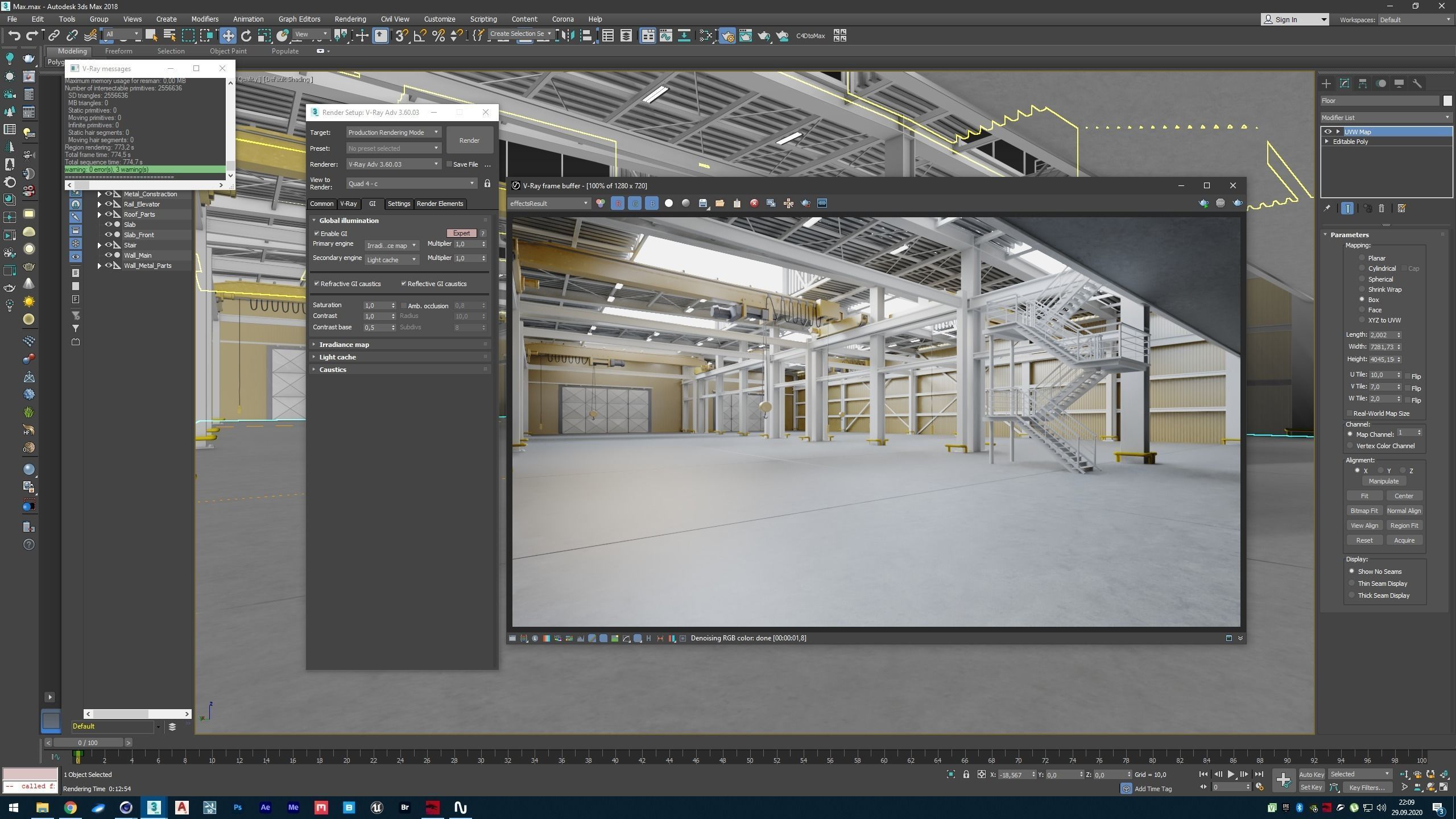Switch to the V-Ray tab
1456x819 pixels.
coord(348,204)
